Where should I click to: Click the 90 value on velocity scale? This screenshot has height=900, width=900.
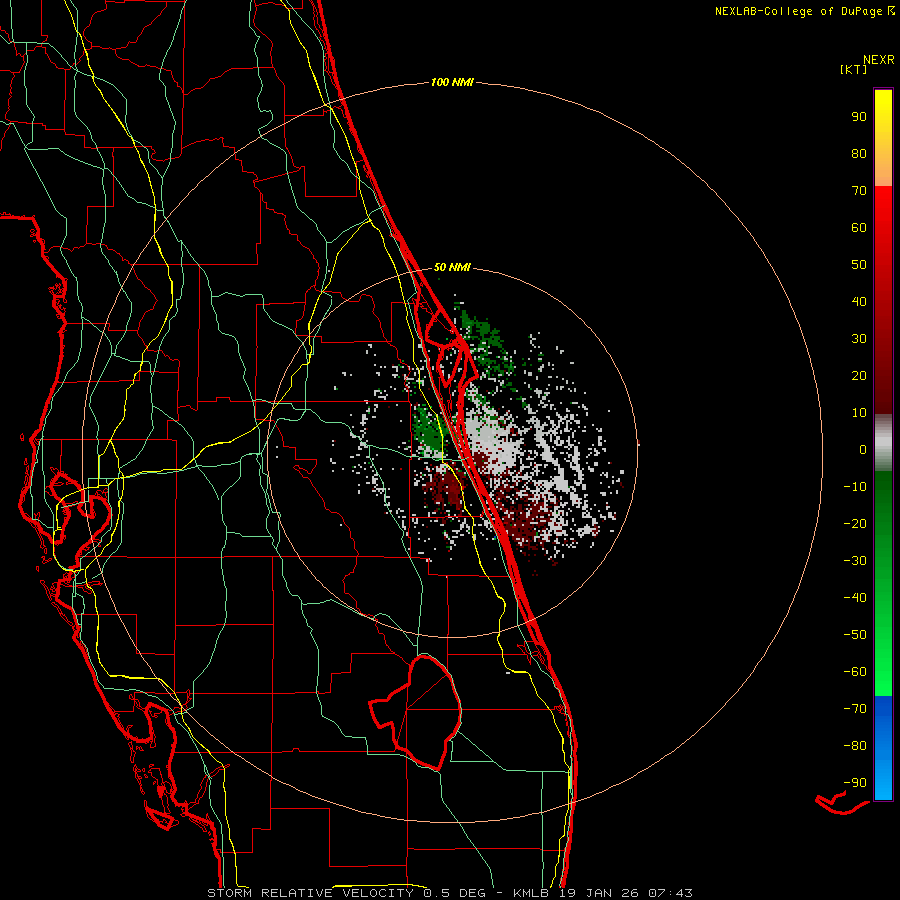pyautogui.click(x=859, y=117)
